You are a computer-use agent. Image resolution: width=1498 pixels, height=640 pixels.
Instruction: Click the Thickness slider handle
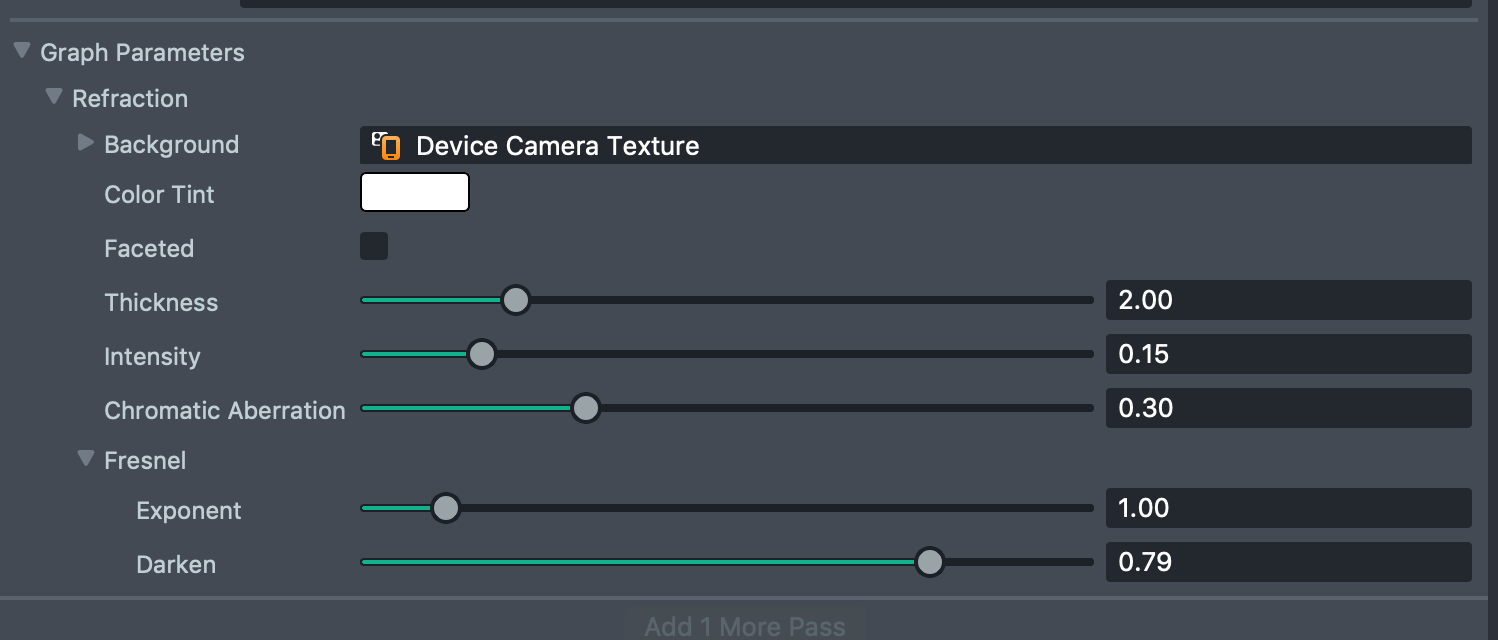pos(515,300)
